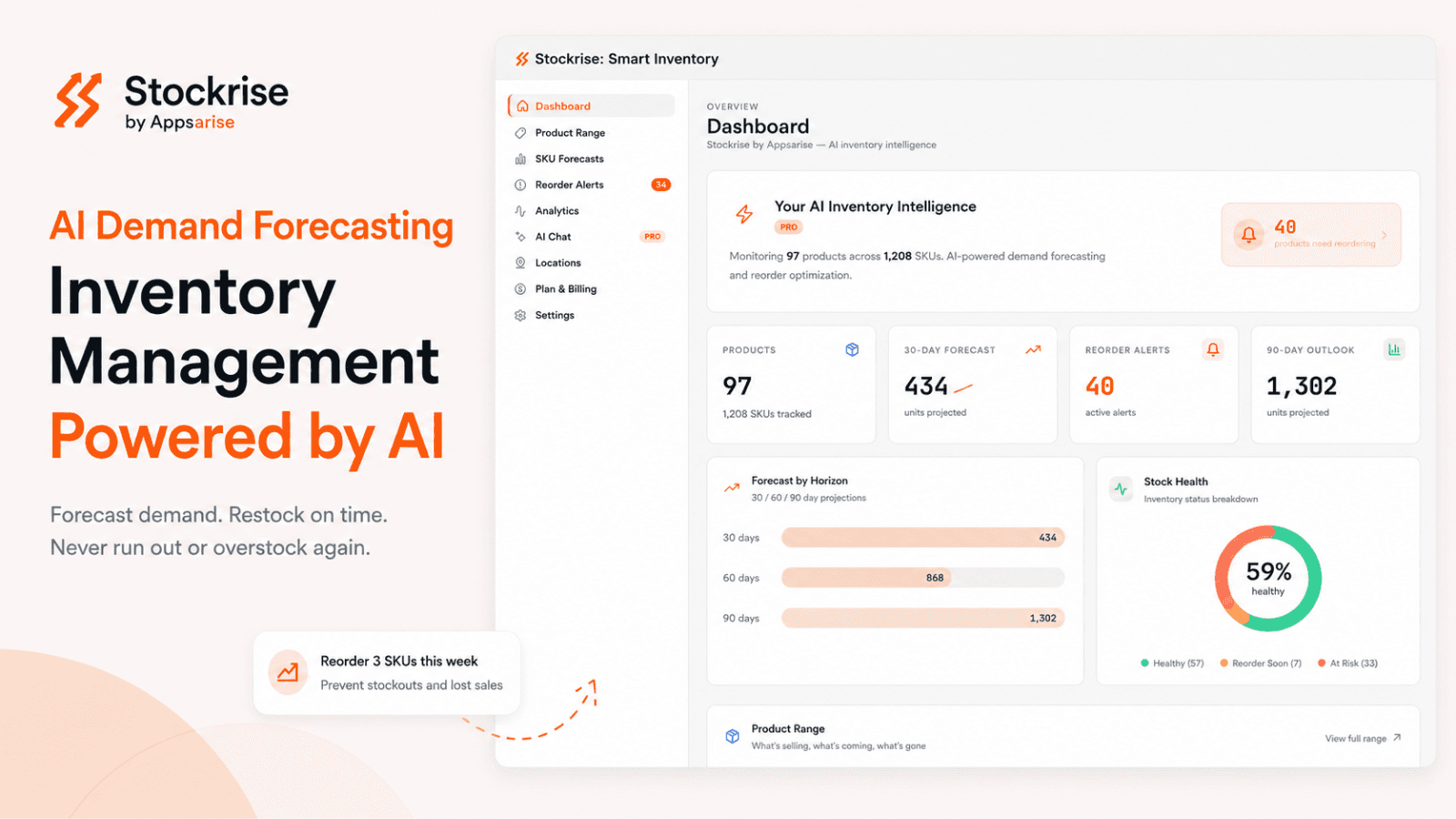Click the PRO badge under AI Inventory Intelligence
The height and width of the screenshot is (819, 1456).
tap(788, 227)
